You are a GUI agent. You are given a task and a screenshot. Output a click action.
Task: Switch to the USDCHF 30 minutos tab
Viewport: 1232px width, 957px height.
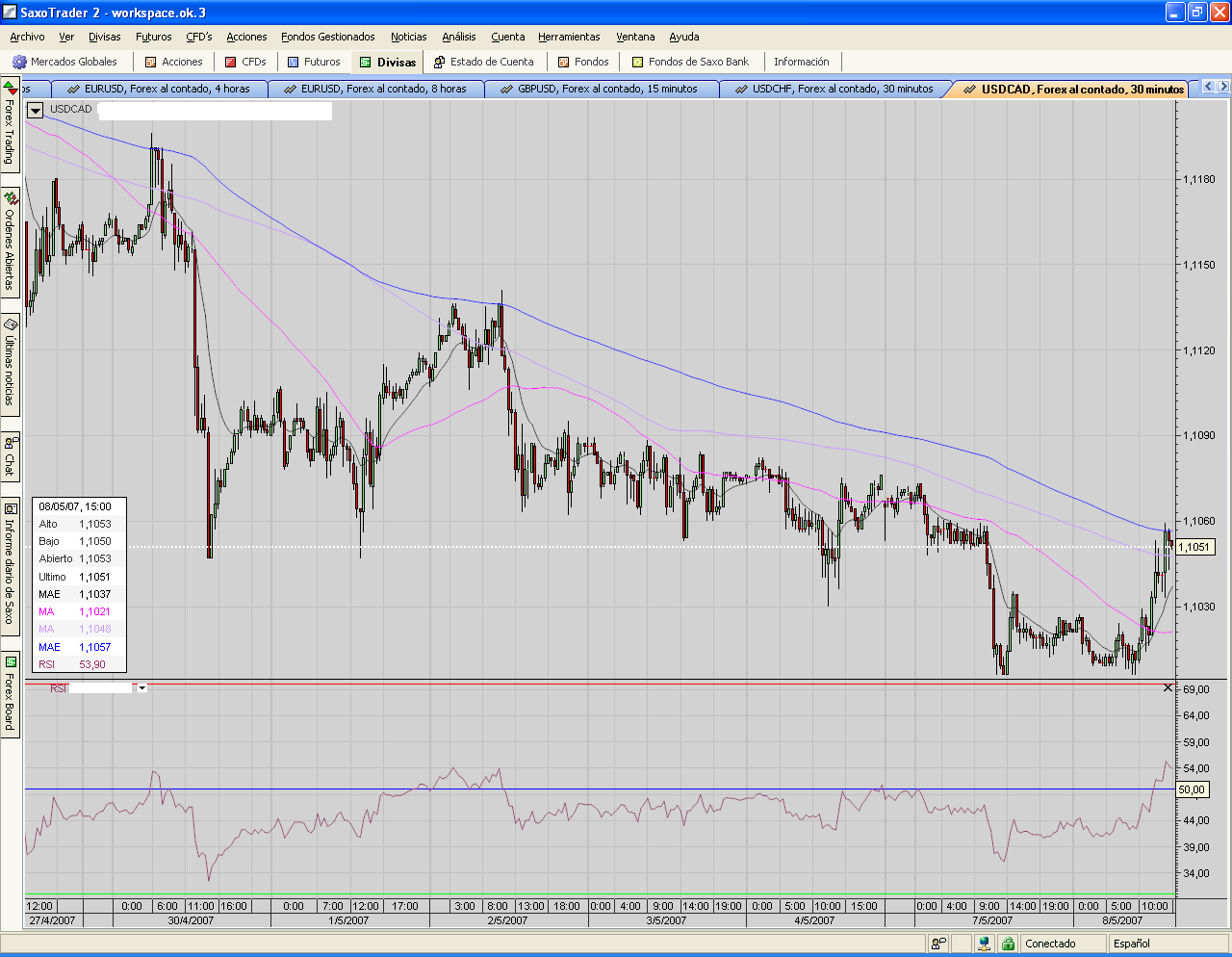click(834, 89)
